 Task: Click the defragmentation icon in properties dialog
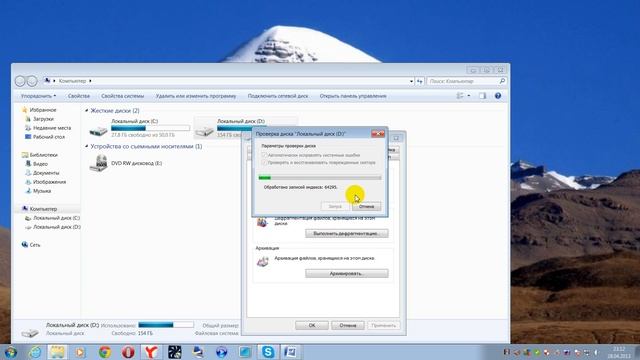pyautogui.click(x=262, y=222)
